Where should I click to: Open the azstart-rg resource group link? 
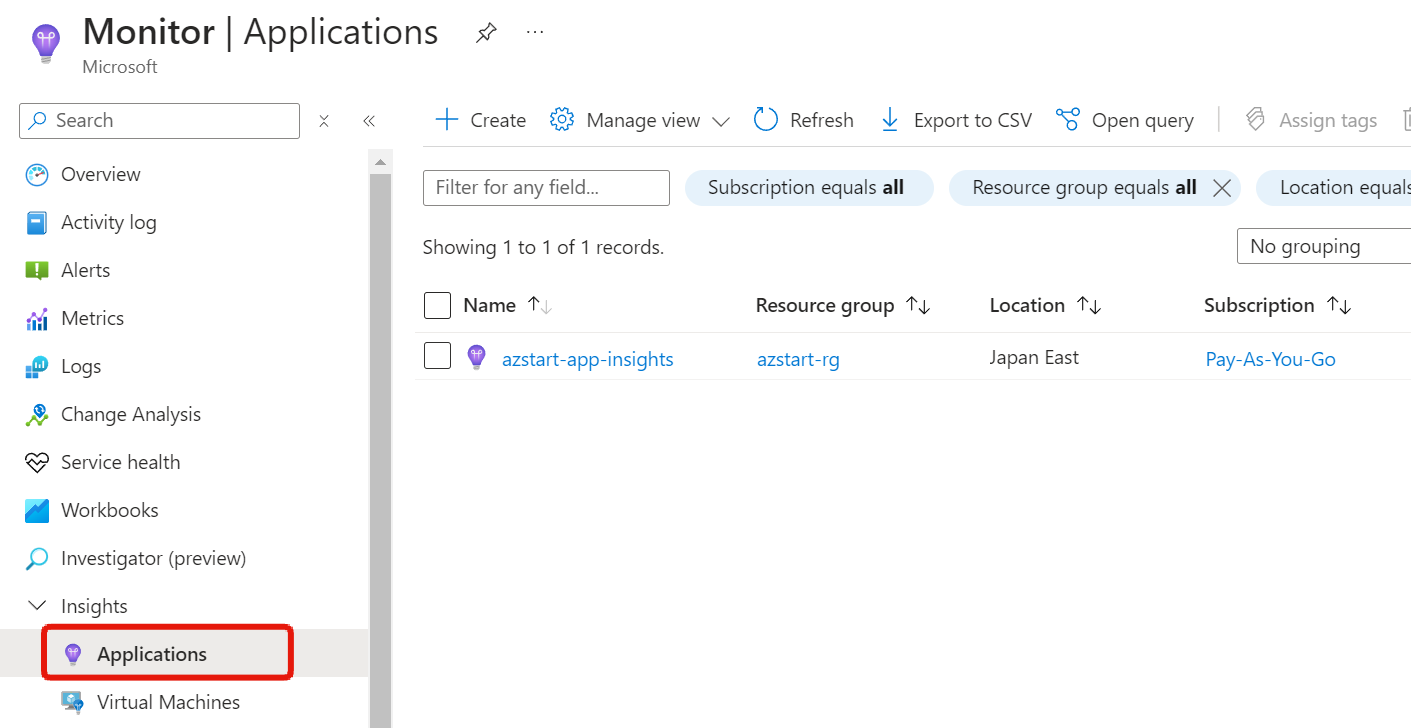(798, 359)
